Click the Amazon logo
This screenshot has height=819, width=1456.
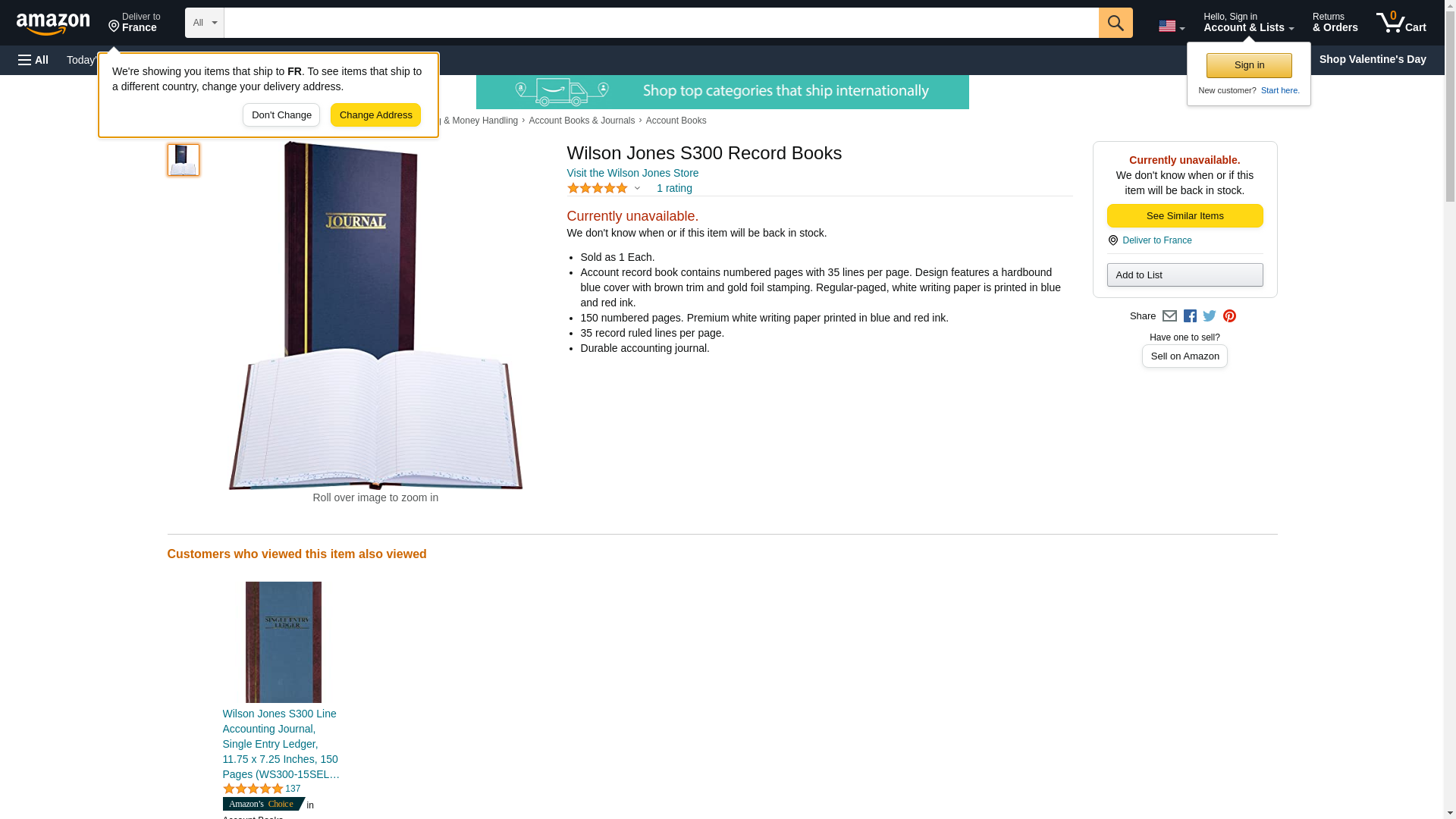click(53, 24)
